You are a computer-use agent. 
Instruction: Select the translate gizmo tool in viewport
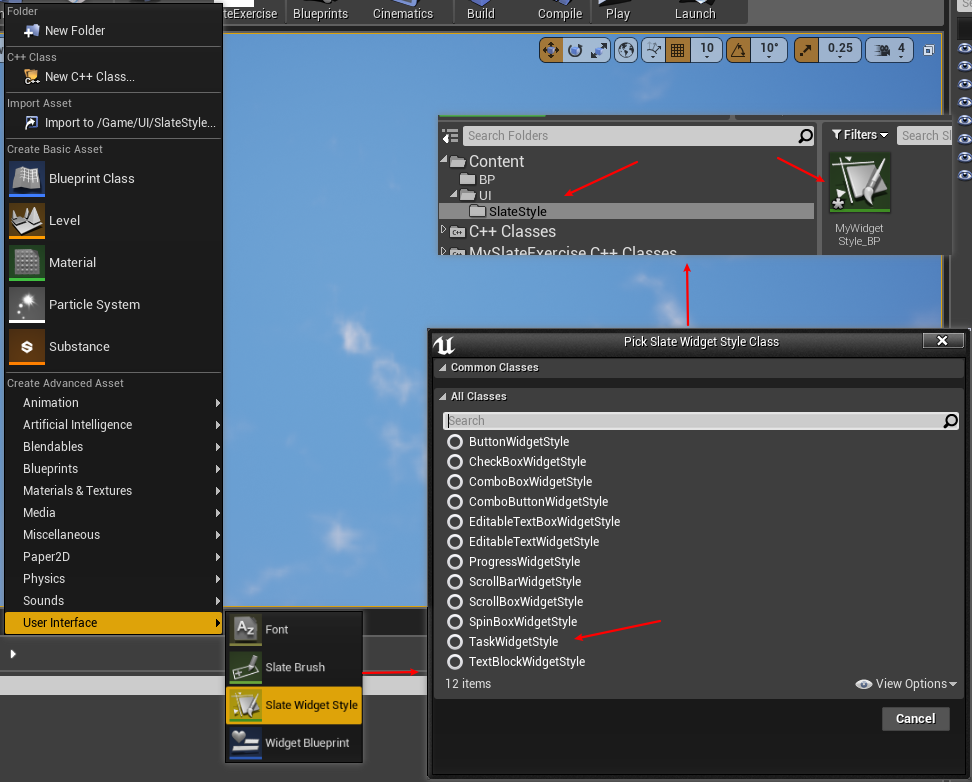click(551, 50)
